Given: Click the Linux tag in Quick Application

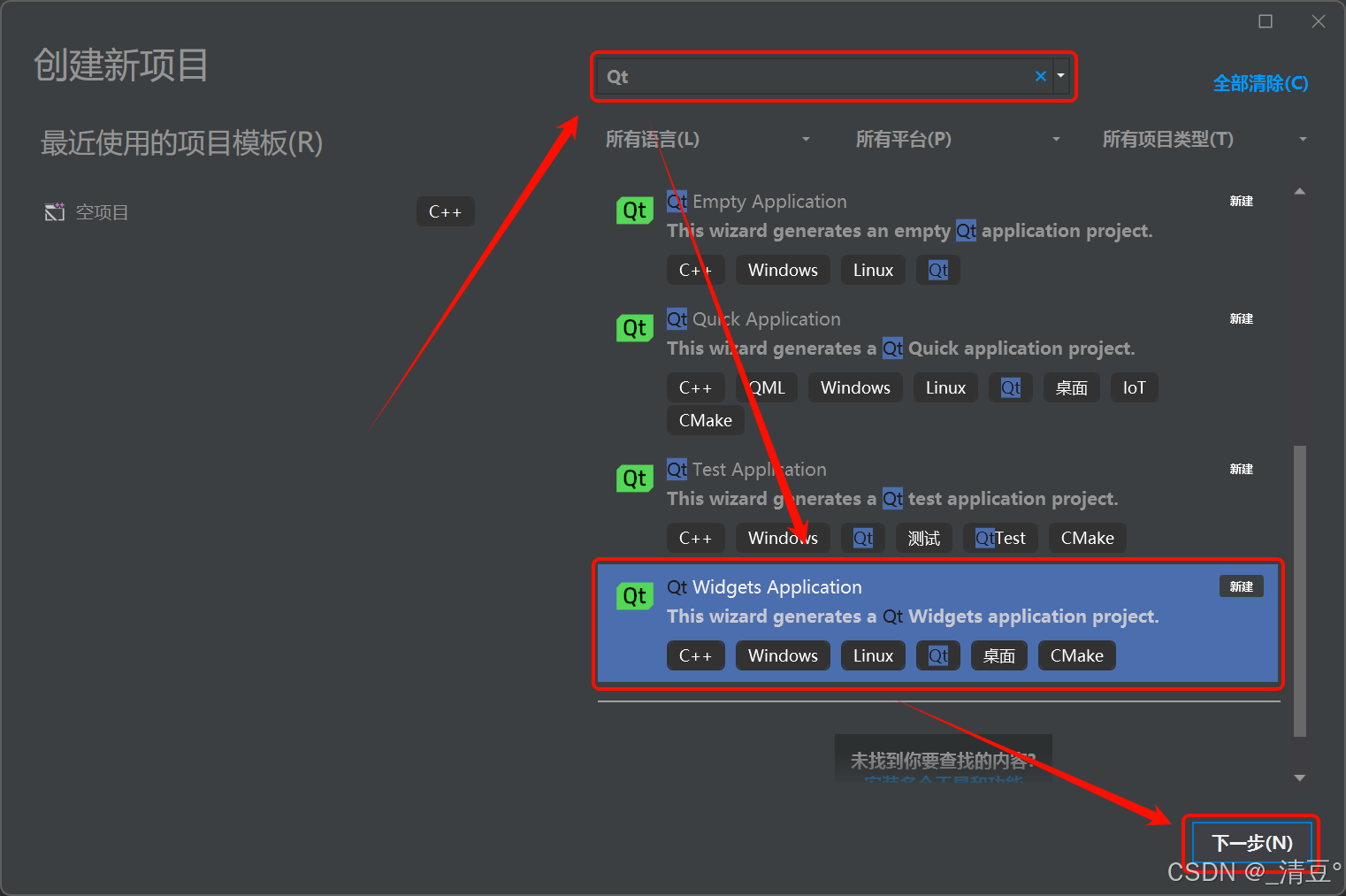Looking at the screenshot, I should point(945,387).
